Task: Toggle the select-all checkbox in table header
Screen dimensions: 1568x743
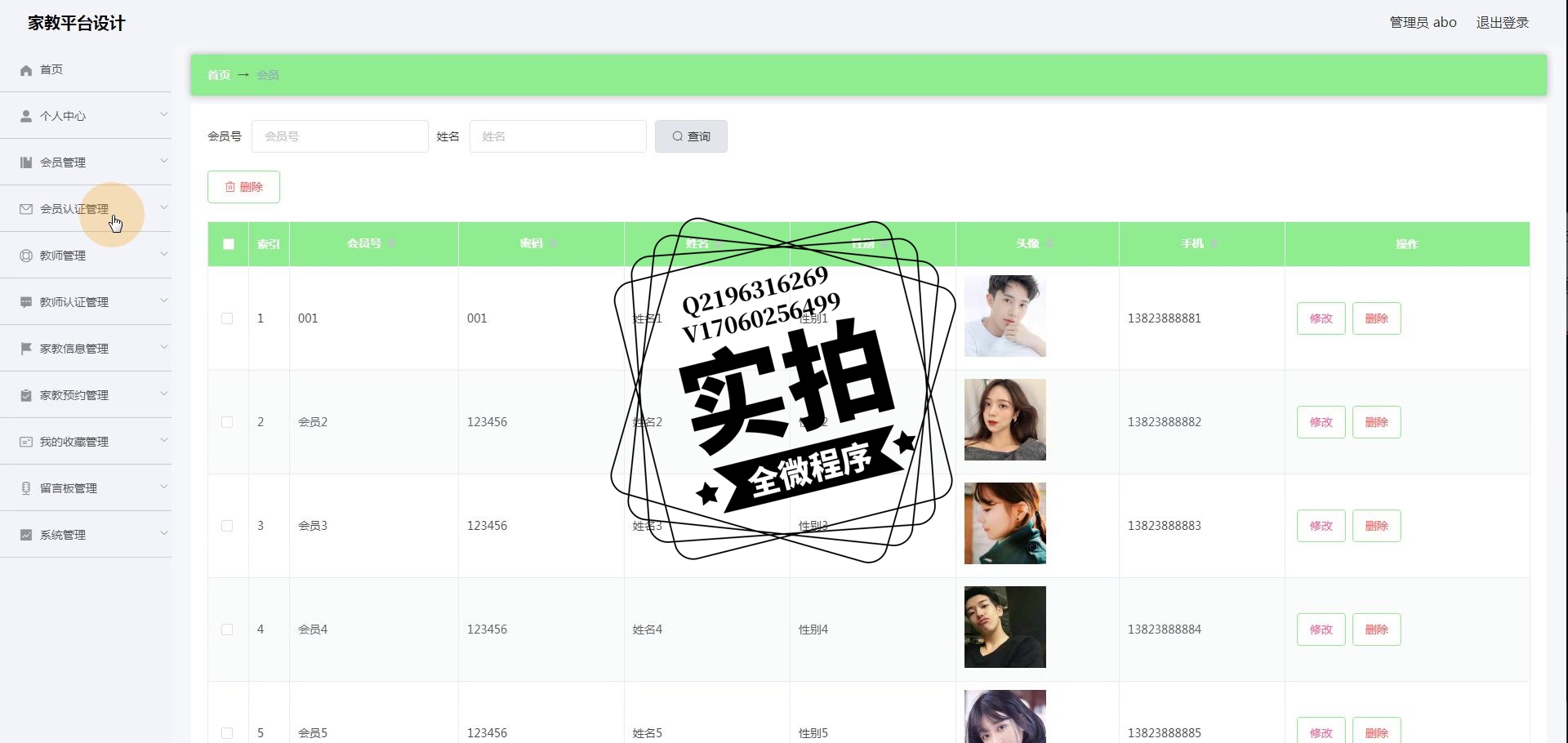Action: 229,244
